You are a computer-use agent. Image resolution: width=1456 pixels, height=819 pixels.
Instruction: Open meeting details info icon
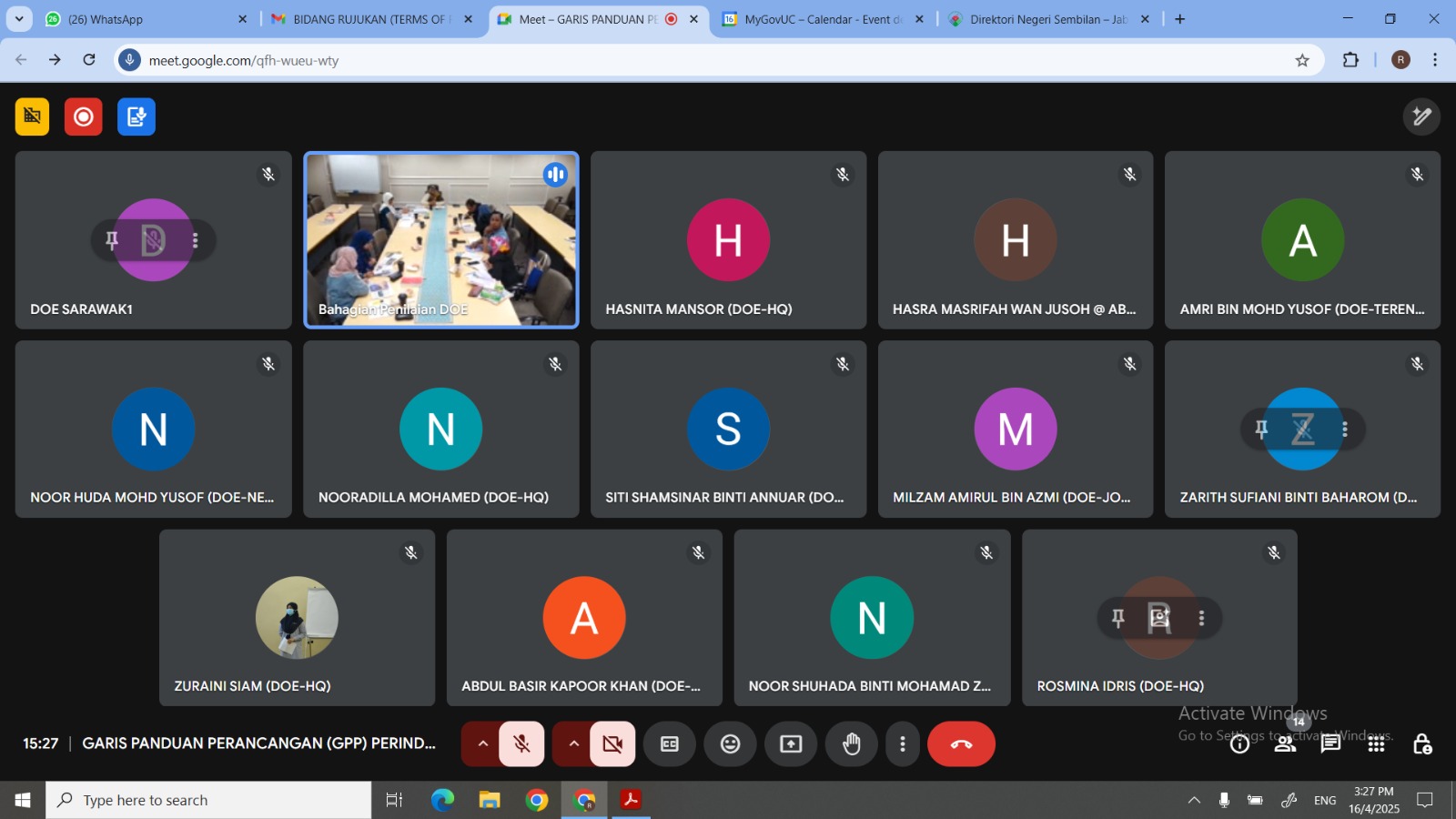[1239, 744]
